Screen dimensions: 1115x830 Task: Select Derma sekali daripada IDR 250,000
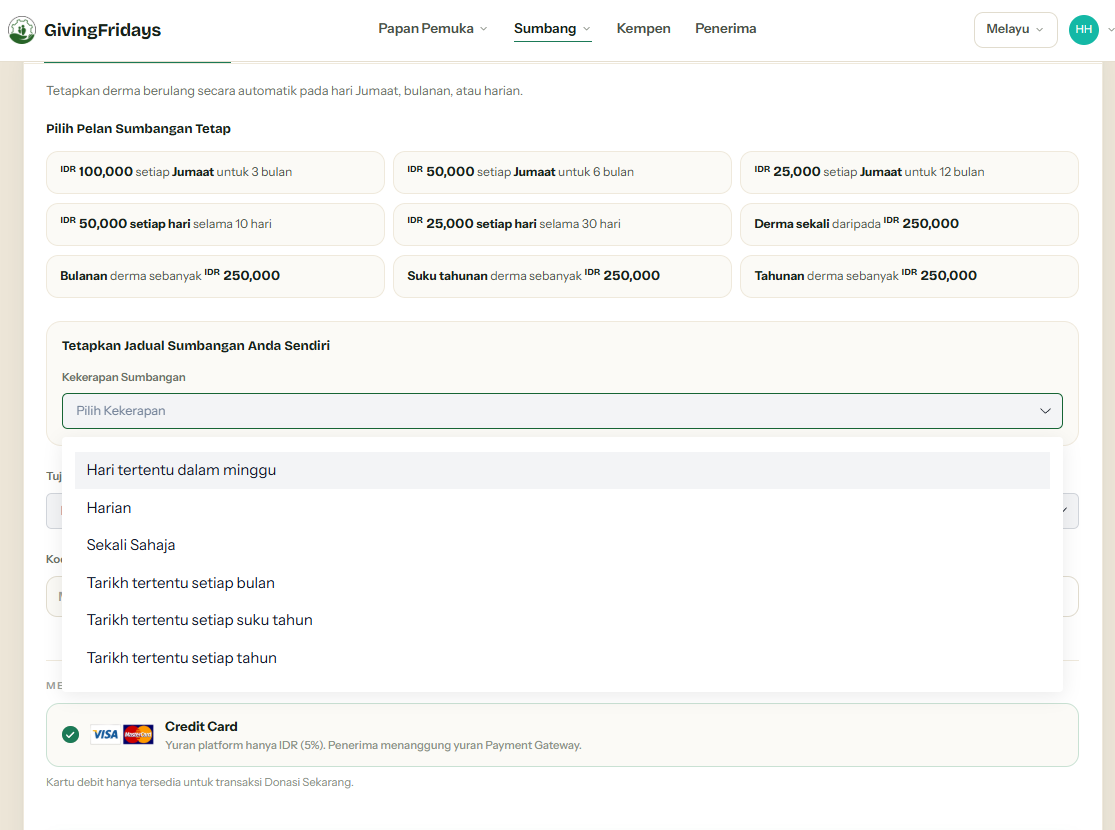point(909,224)
